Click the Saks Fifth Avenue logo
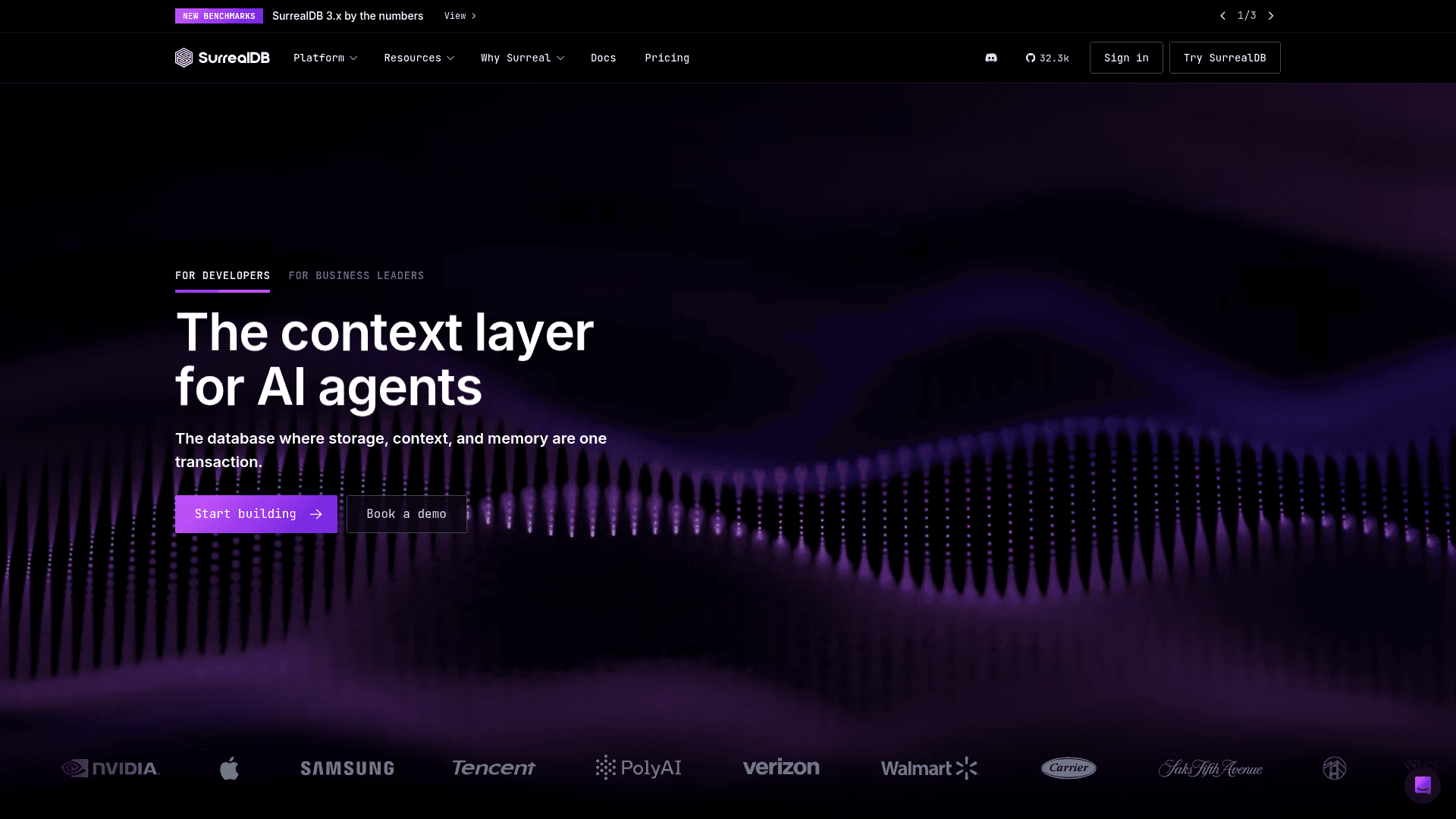Screen dimensions: 1456x819 tap(1210, 768)
